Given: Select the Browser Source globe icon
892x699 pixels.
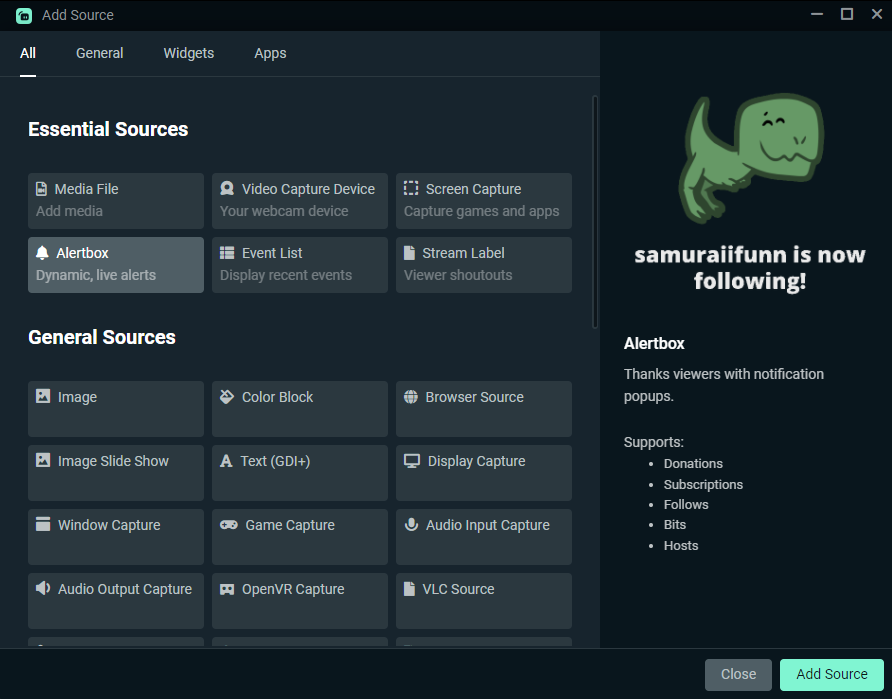Looking at the screenshot, I should [411, 397].
